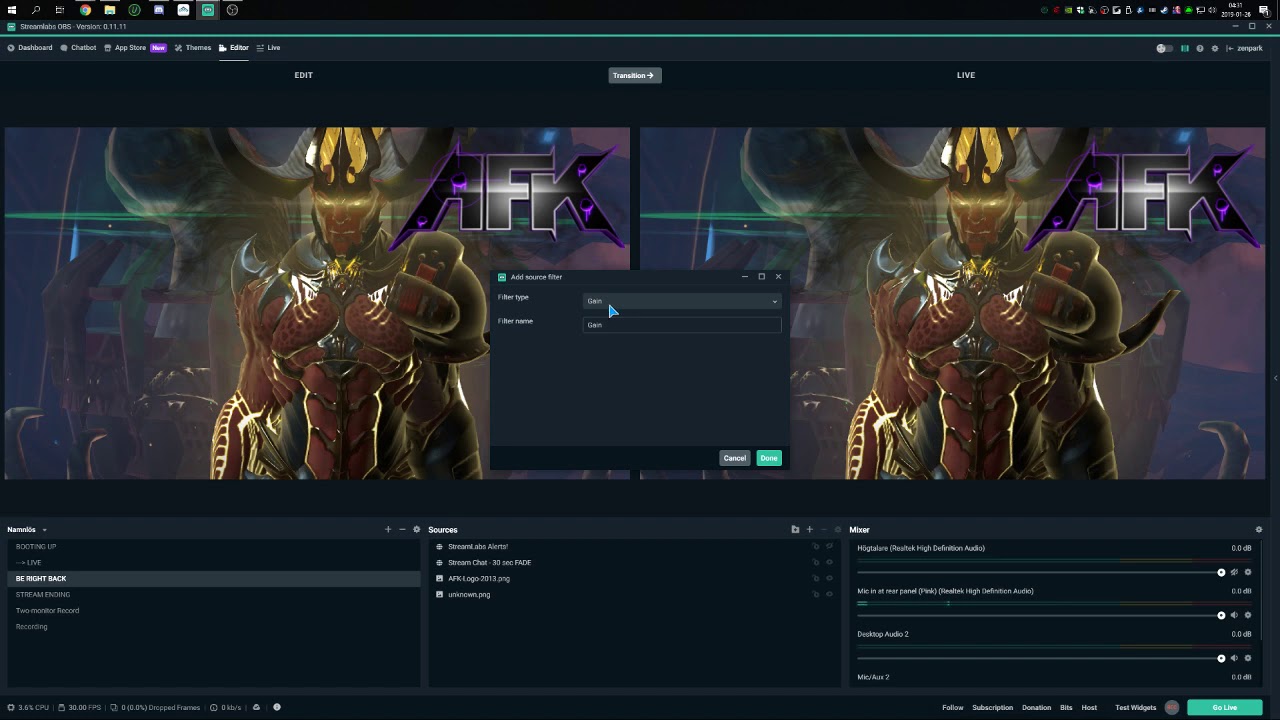Add a new source with the plus icon

810,530
